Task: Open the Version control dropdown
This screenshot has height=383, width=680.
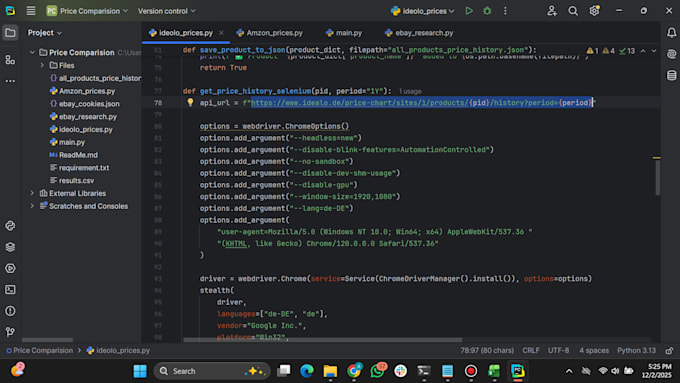Action: point(167,11)
